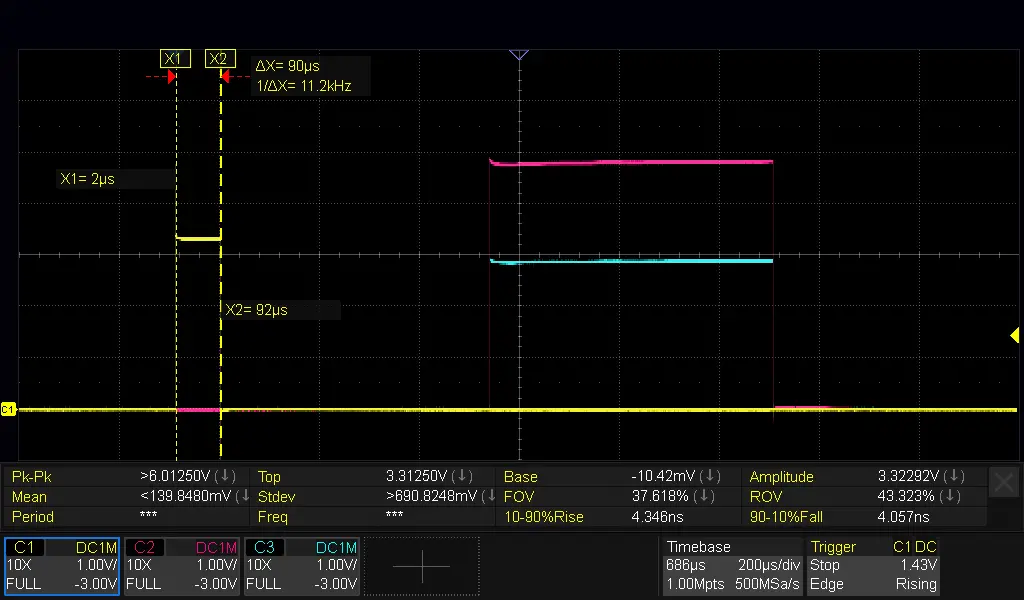Click the Stop acquisition status text
The image size is (1024, 600).
point(824,565)
